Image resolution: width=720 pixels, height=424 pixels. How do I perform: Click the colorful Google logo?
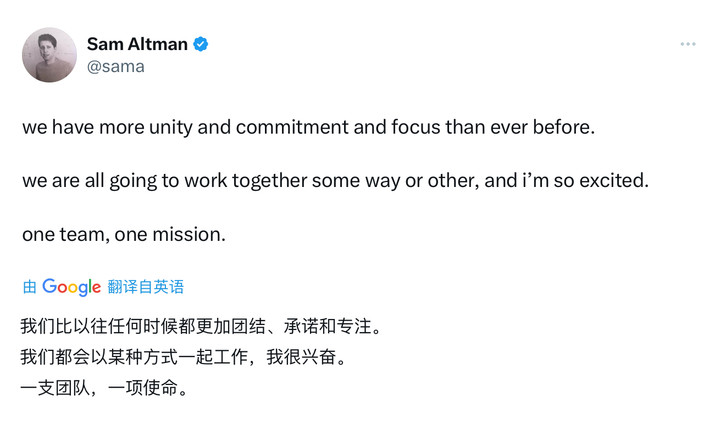coord(71,287)
